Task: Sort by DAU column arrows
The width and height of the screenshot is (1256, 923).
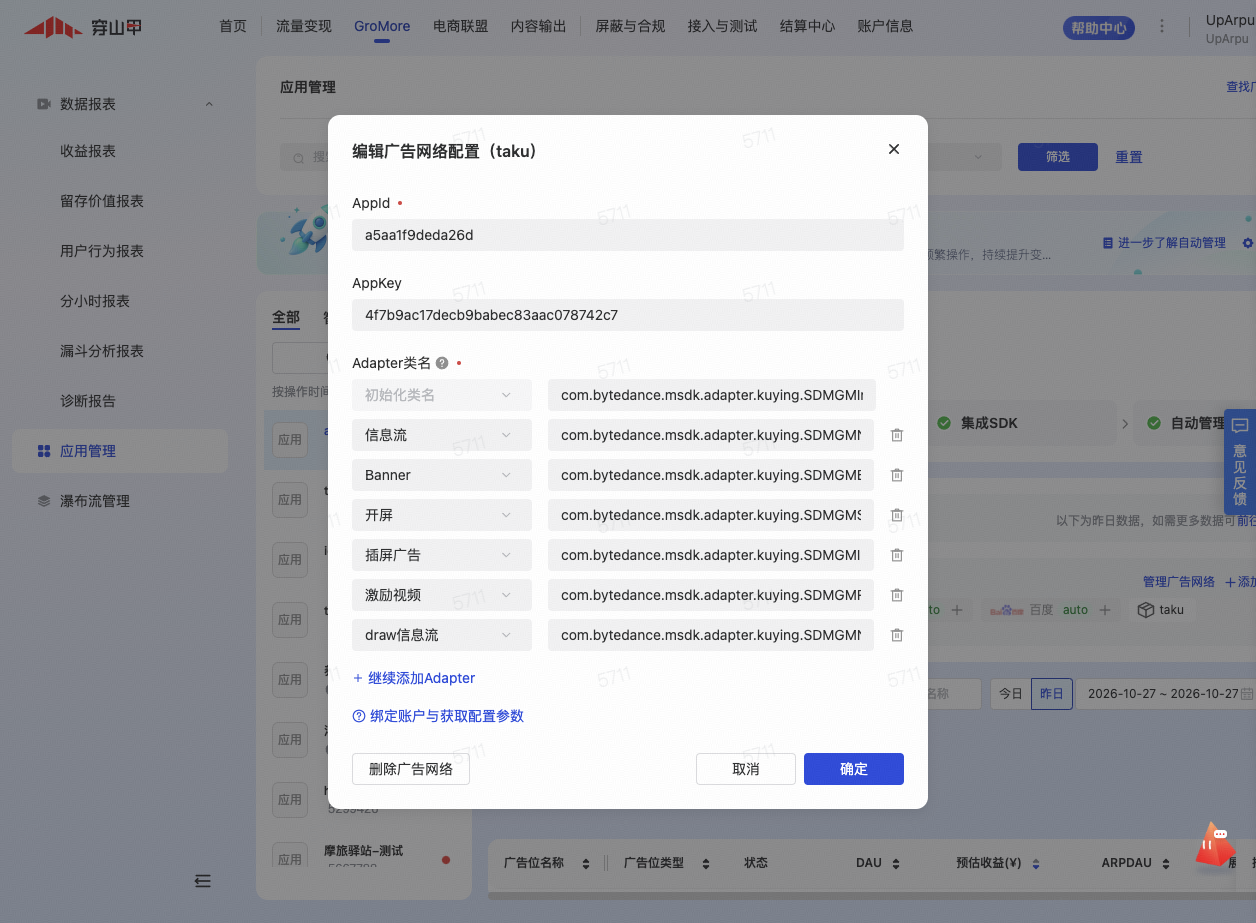Action: click(896, 863)
